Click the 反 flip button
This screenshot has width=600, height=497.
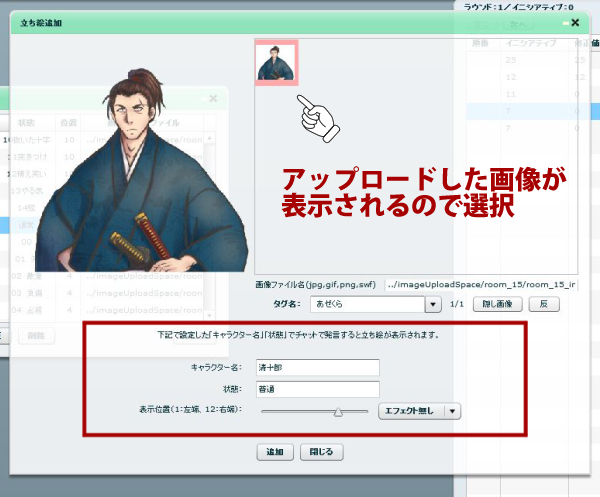click(x=543, y=304)
